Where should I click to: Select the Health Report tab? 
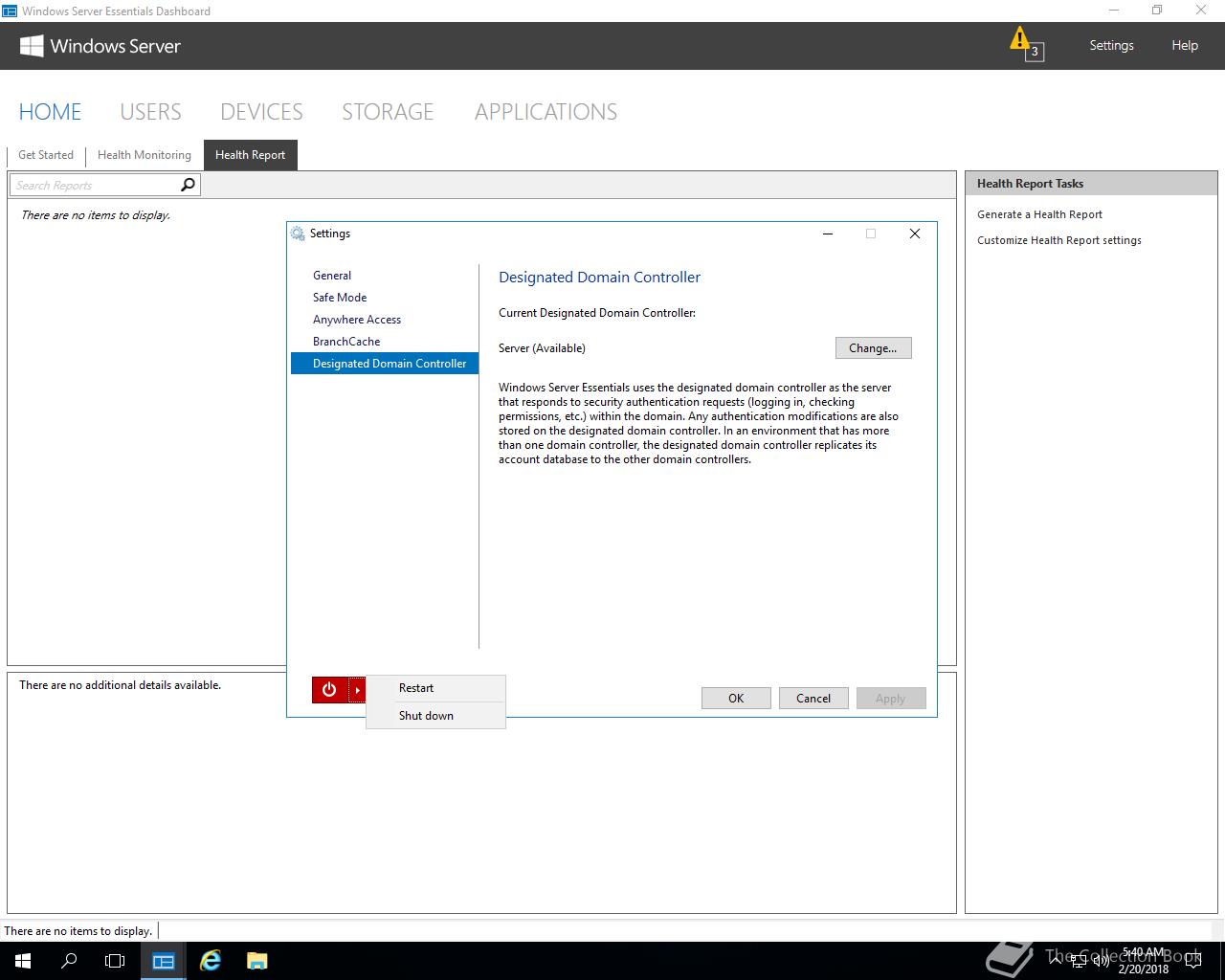click(250, 155)
